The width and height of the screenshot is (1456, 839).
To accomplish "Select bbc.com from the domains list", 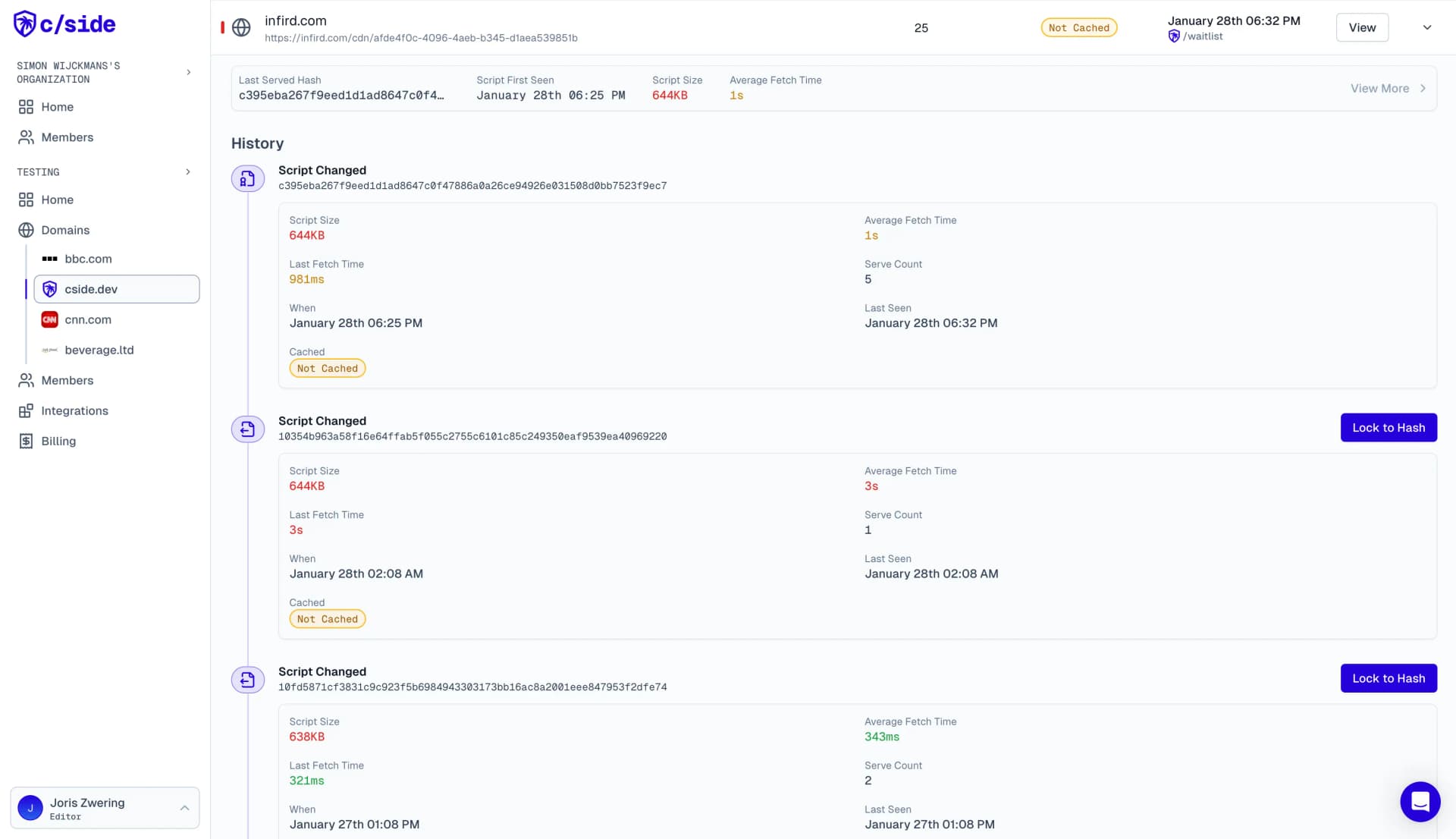I will [x=88, y=258].
